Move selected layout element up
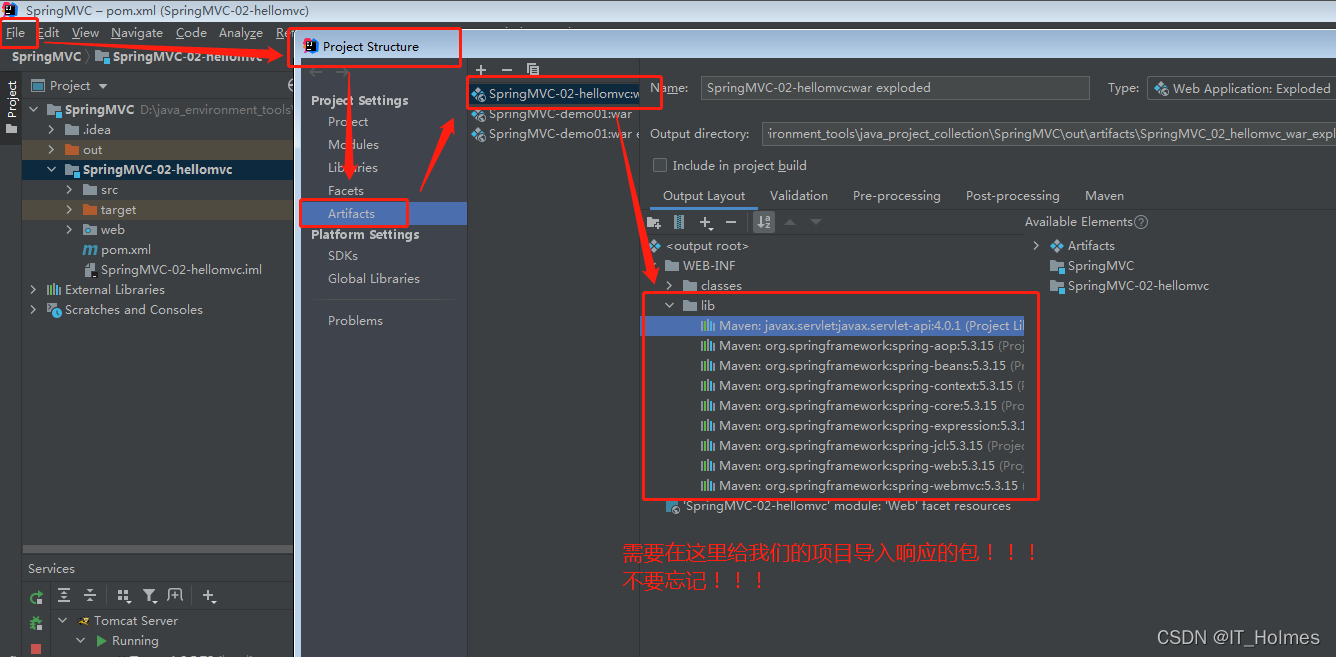This screenshot has width=1336, height=657. point(790,222)
